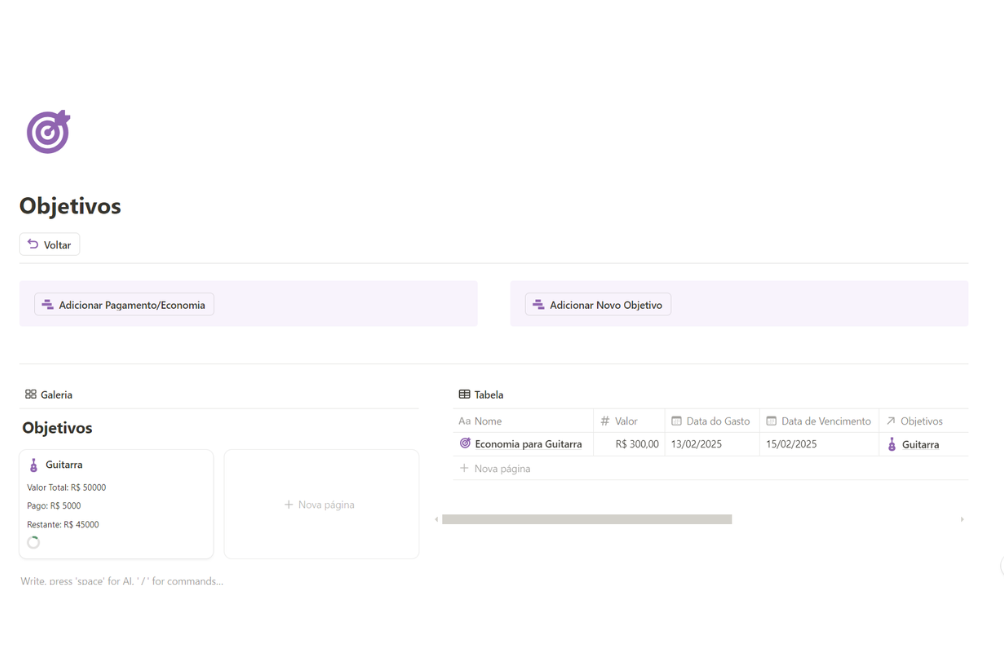The width and height of the screenshot is (1004, 668).
Task: Switch to the Galeria view tab
Action: coord(49,395)
